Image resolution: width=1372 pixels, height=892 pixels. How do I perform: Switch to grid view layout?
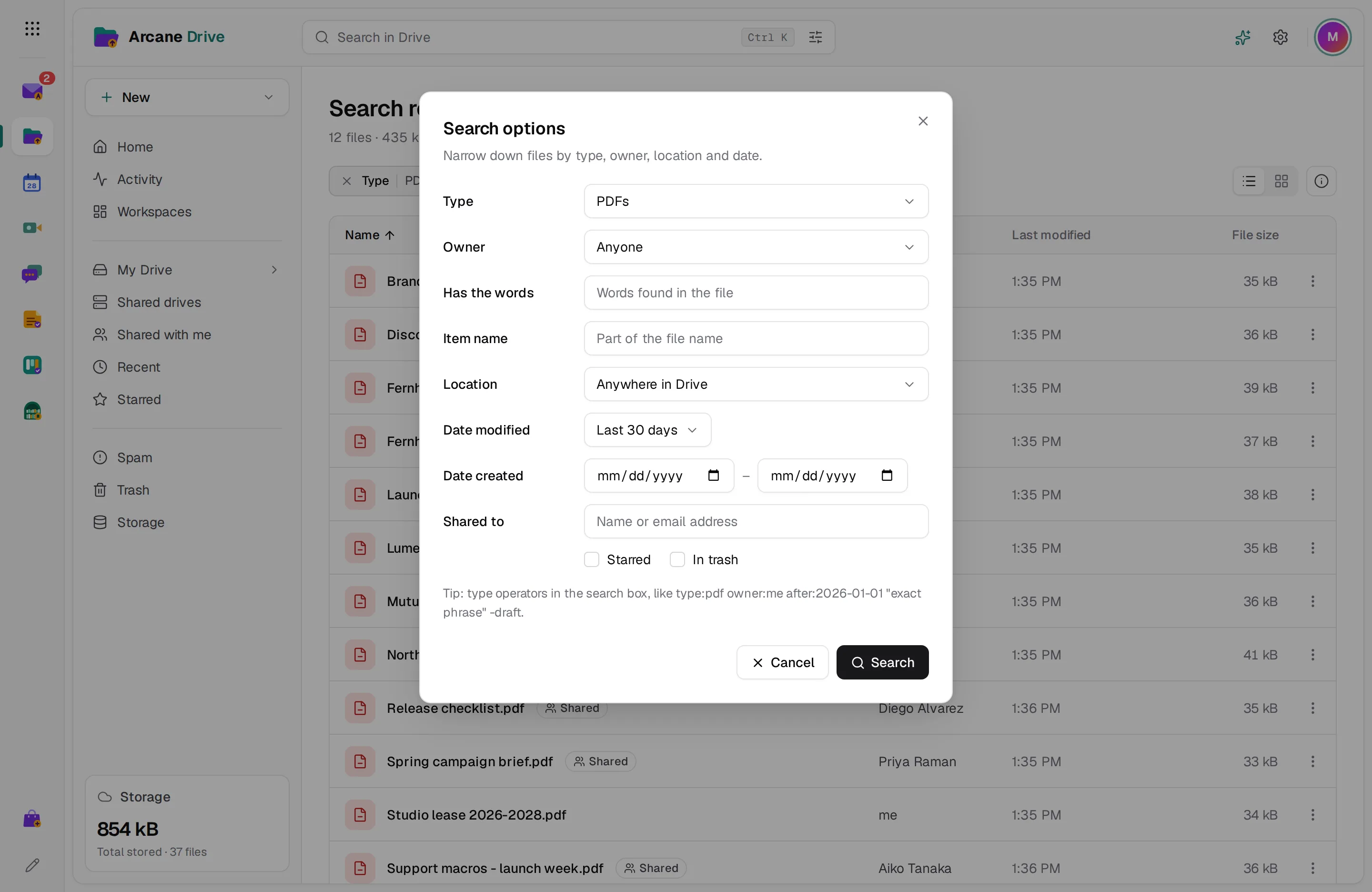[1281, 181]
